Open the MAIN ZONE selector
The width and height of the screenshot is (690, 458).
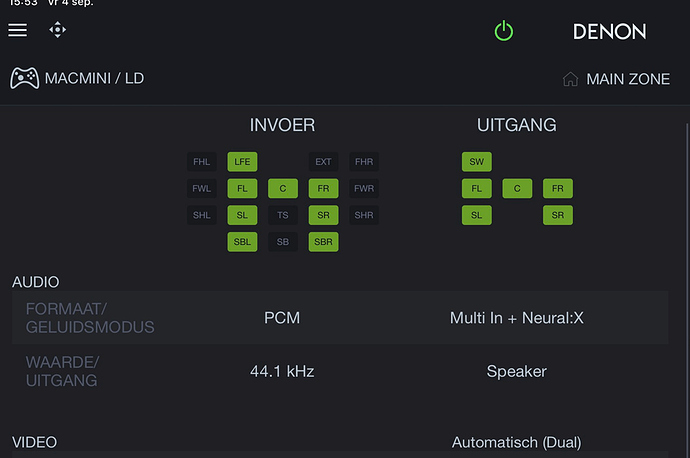(x=628, y=79)
